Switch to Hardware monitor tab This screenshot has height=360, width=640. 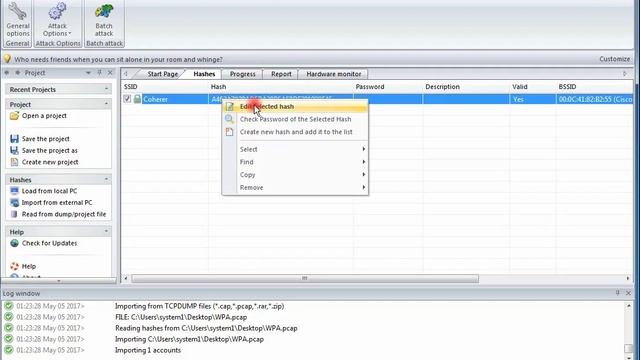tap(333, 74)
